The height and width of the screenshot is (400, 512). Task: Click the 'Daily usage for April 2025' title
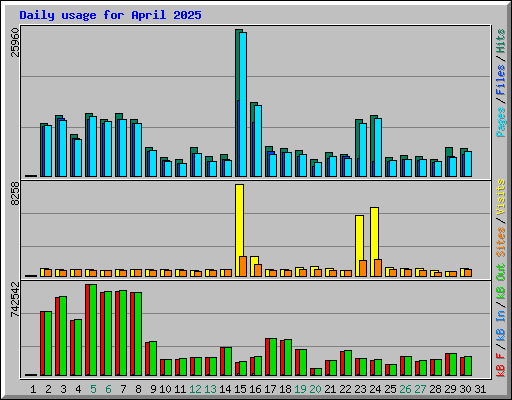pyautogui.click(x=110, y=15)
